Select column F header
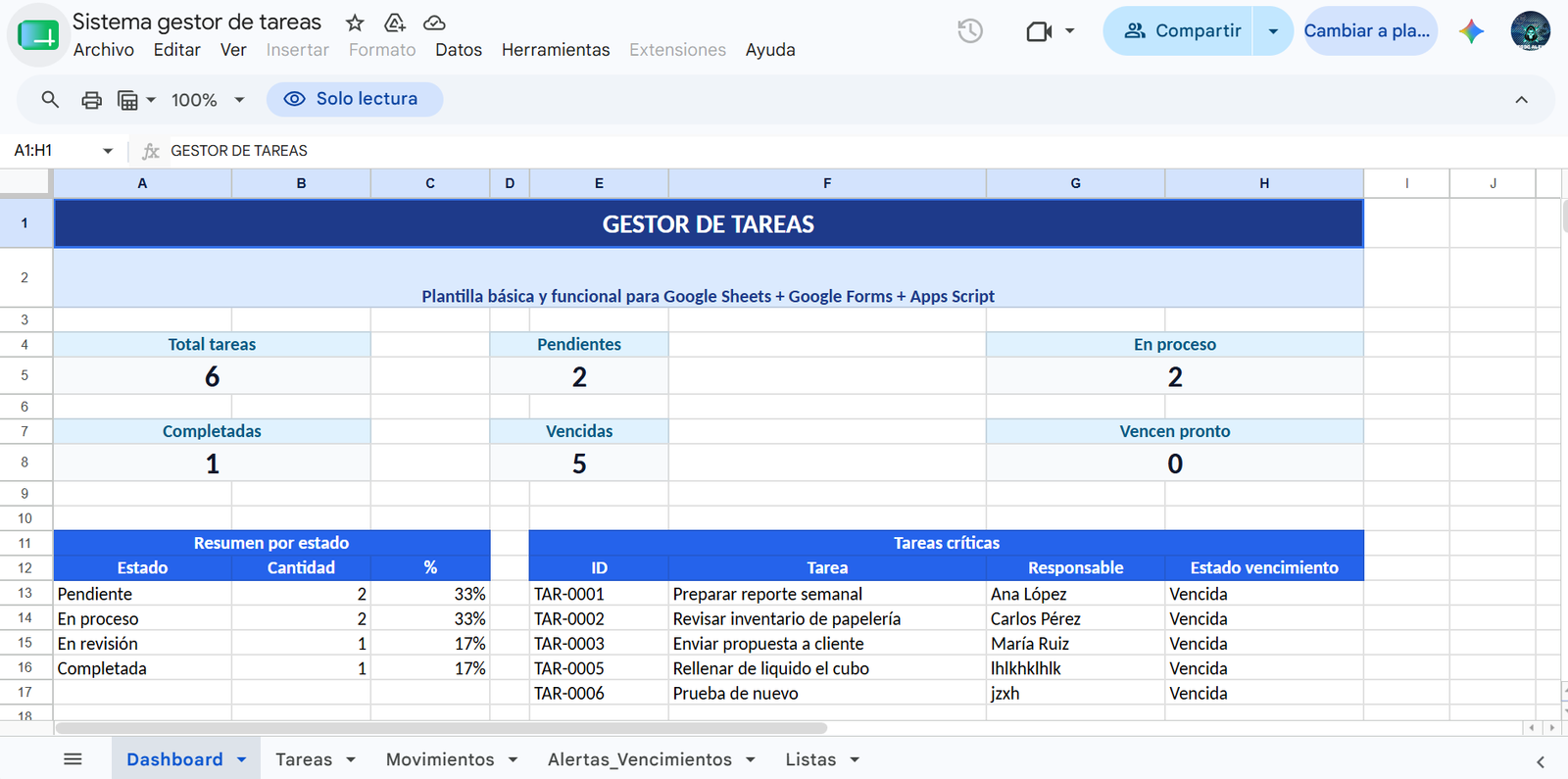The width and height of the screenshot is (1568, 779). [827, 183]
